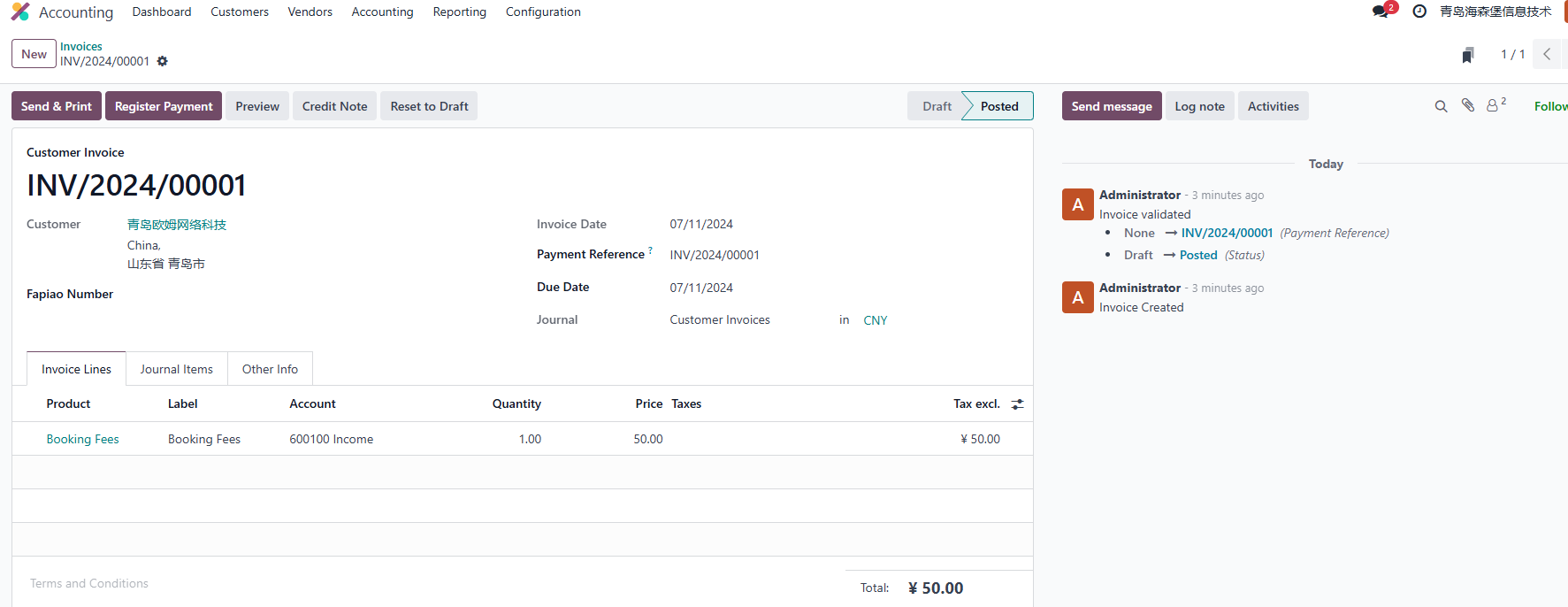Click the Follow button

click(x=1551, y=106)
